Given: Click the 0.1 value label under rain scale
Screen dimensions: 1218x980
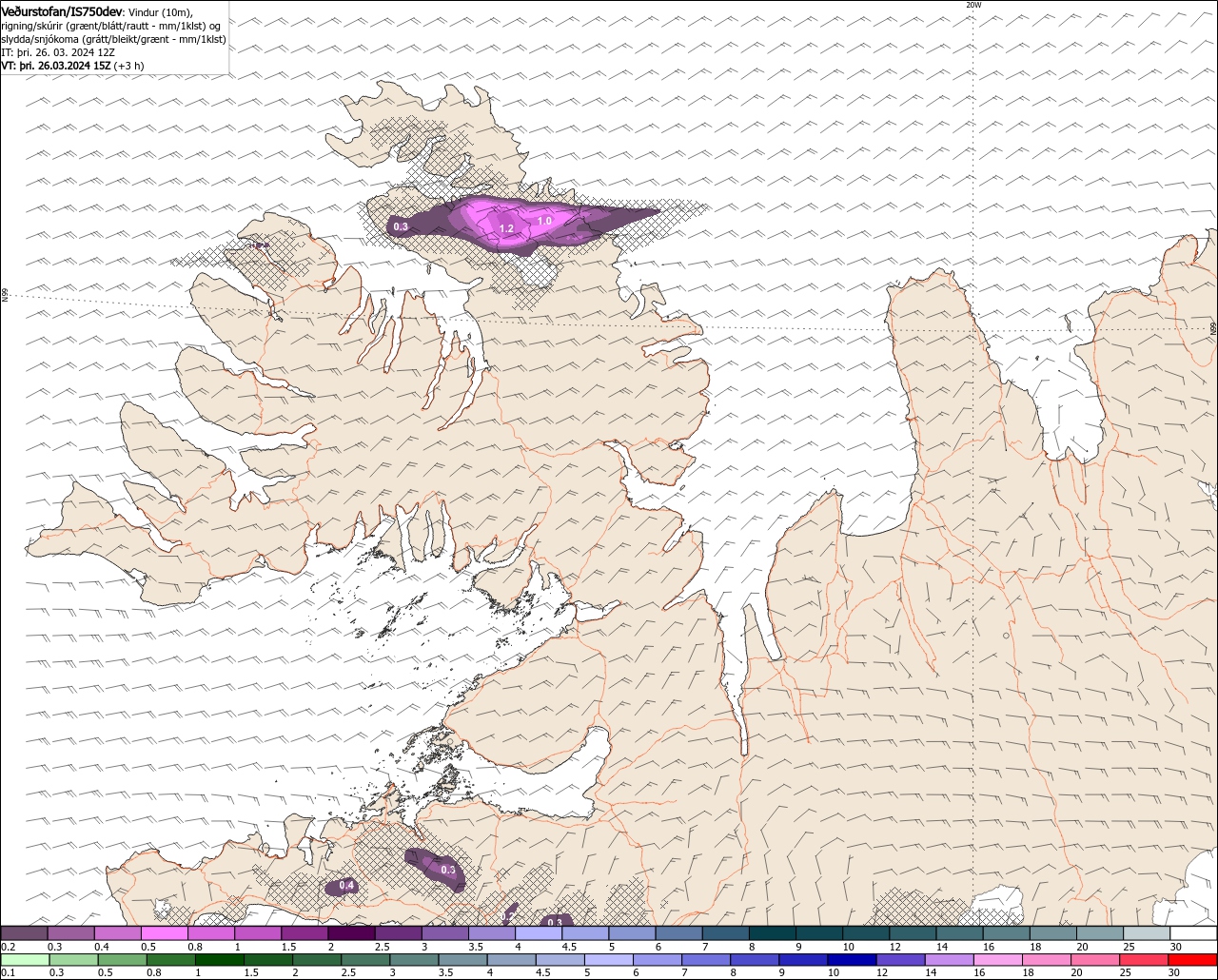Looking at the screenshot, I should (x=7, y=972).
